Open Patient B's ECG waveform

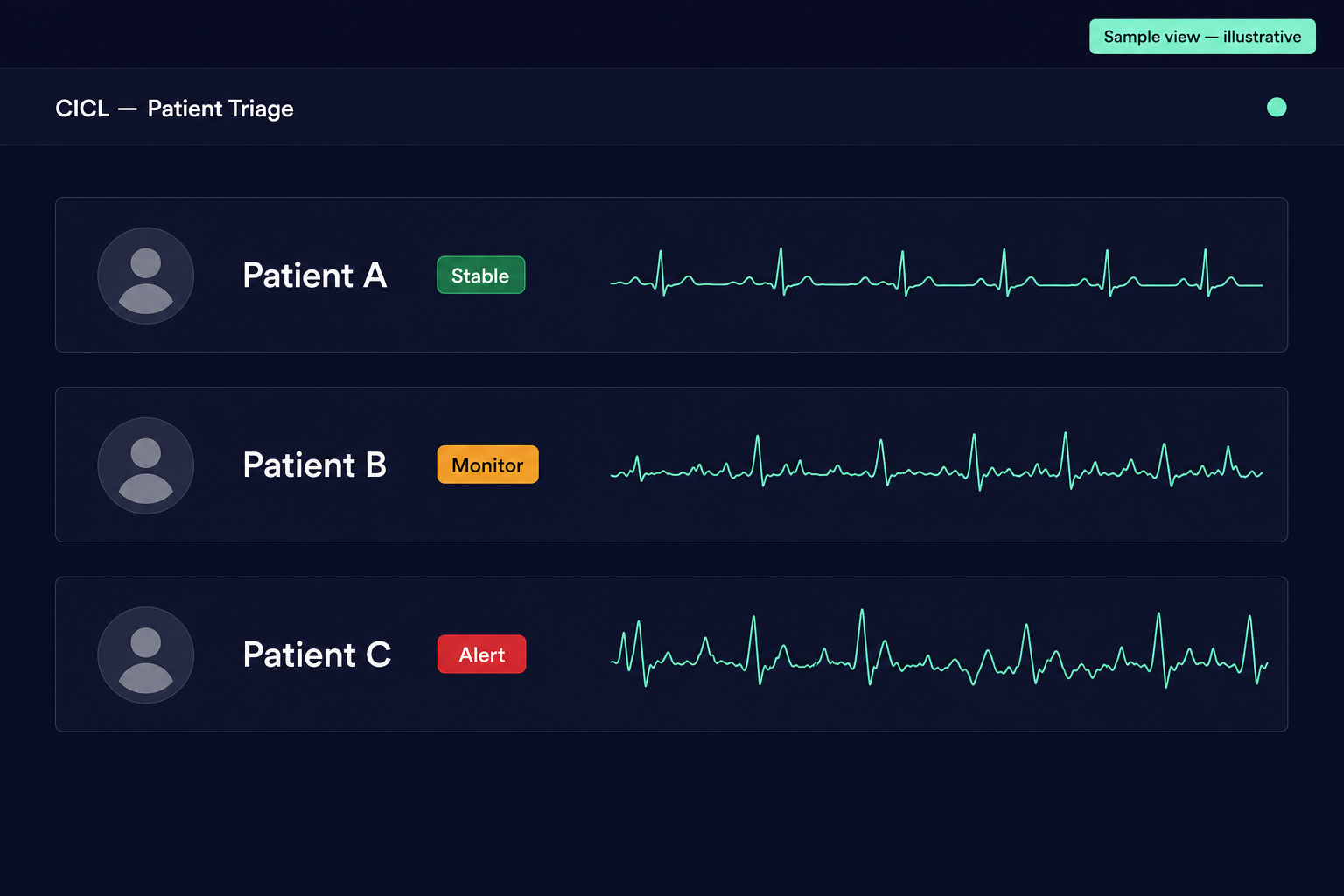coord(936,462)
